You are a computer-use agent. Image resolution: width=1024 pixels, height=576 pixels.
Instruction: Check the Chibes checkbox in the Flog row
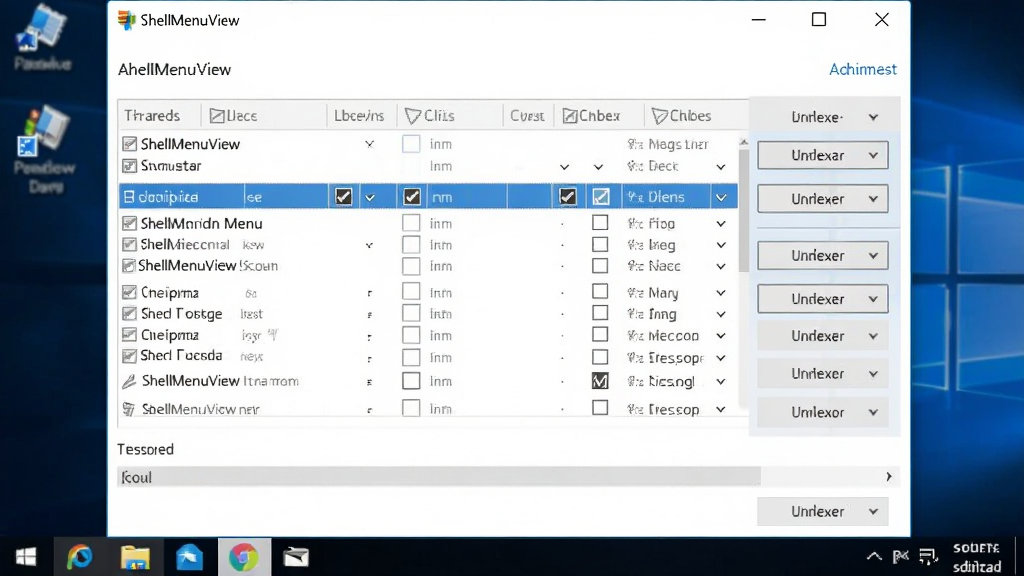tap(600, 223)
